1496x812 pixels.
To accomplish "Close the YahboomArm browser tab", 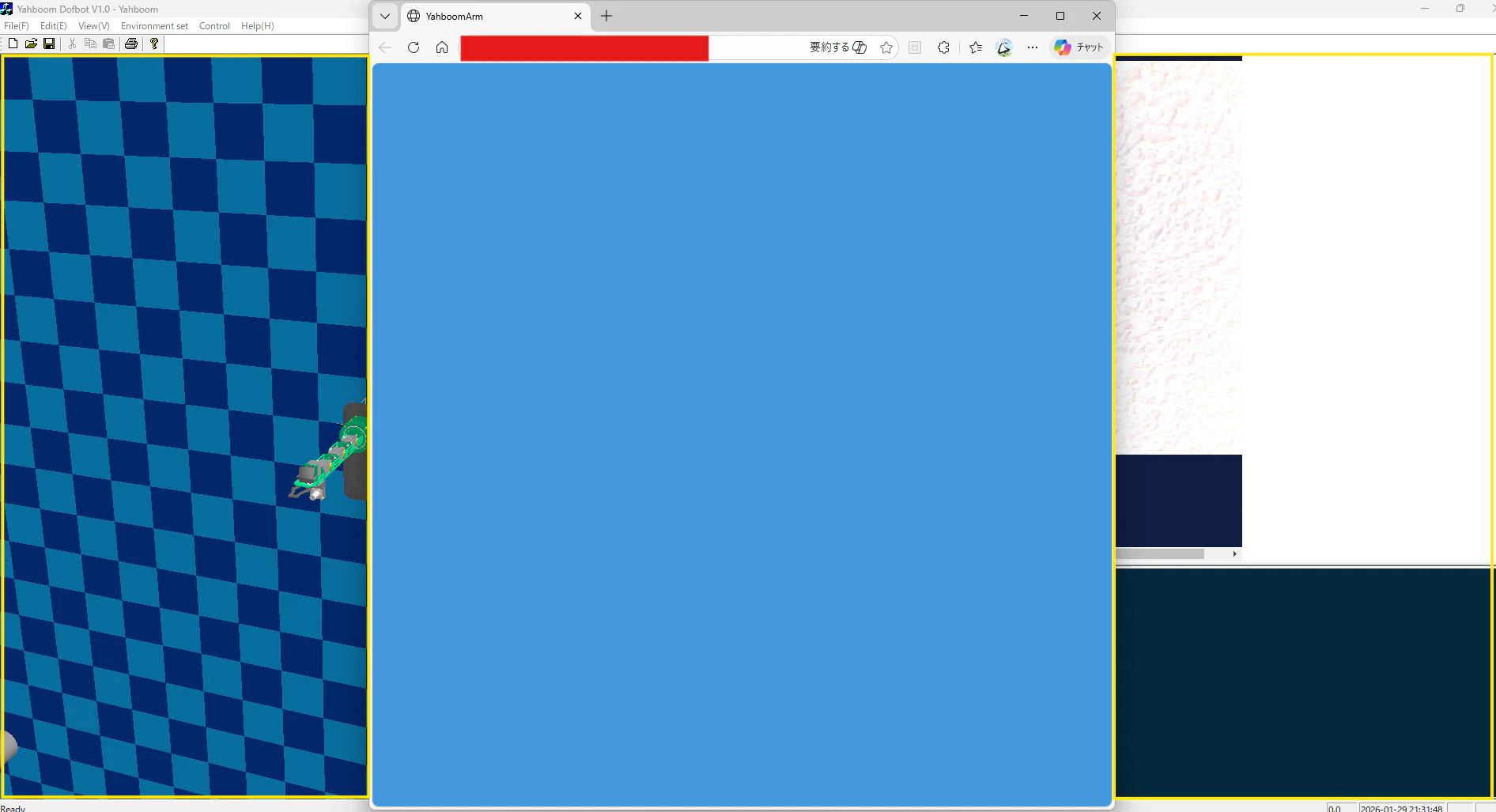I will coord(578,16).
